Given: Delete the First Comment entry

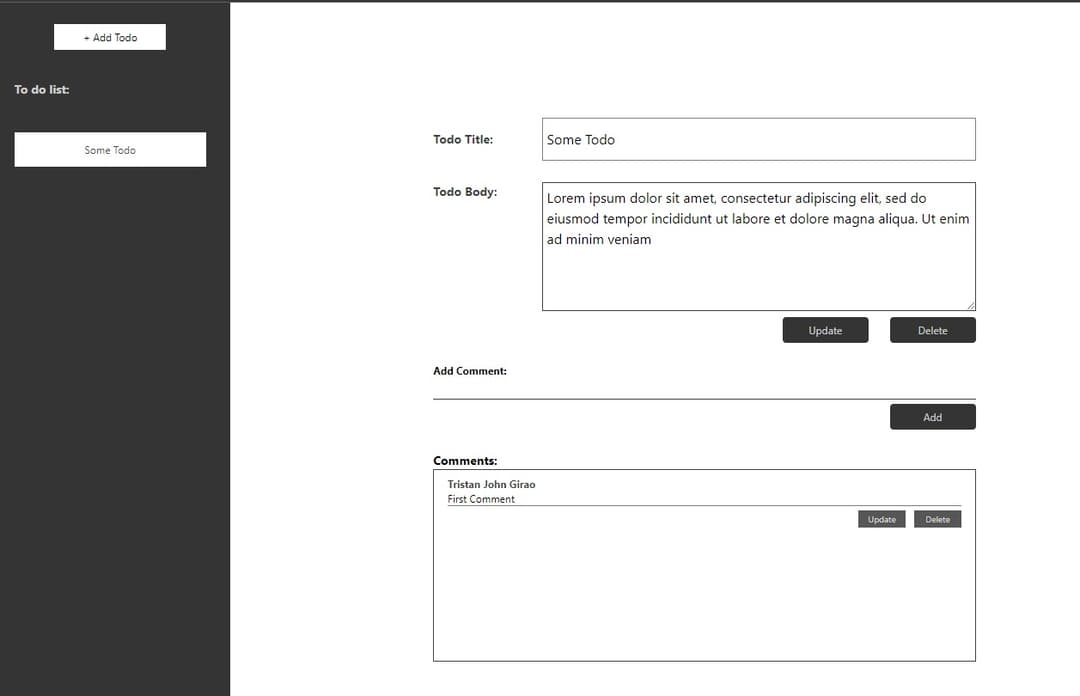Looking at the screenshot, I should pyautogui.click(x=937, y=519).
